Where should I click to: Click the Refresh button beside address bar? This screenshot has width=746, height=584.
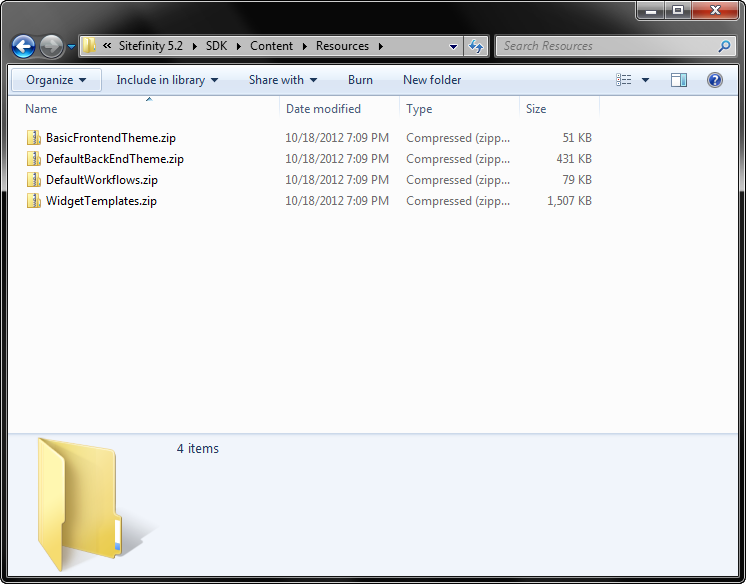click(476, 46)
